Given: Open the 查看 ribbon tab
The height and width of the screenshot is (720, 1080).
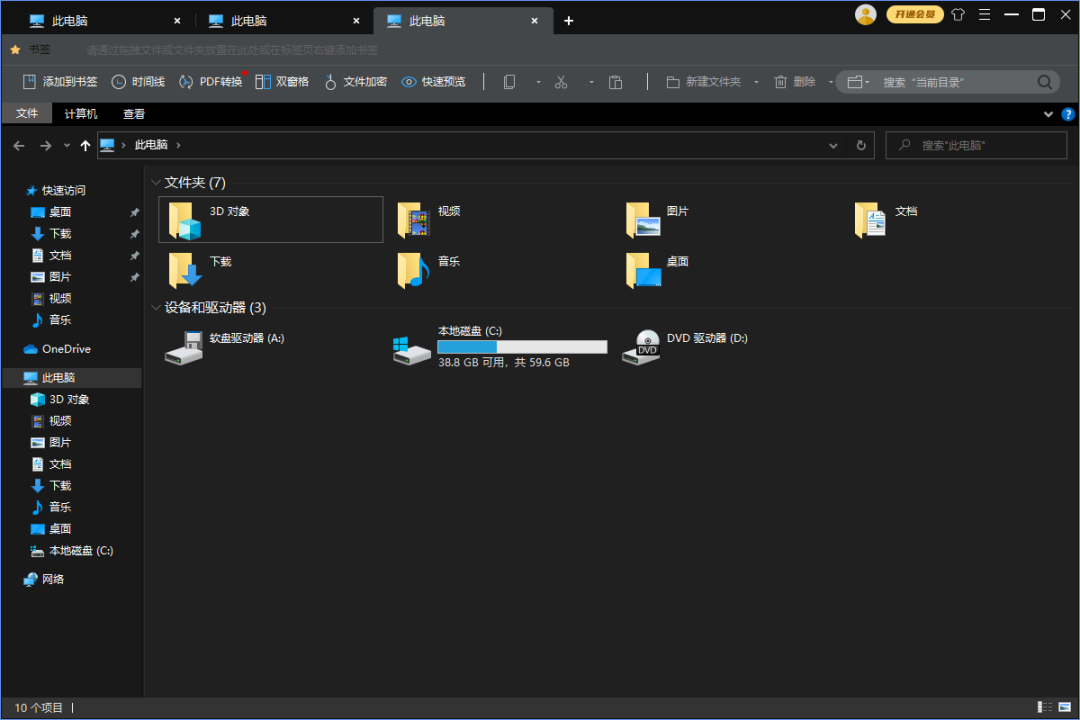Looking at the screenshot, I should 134,114.
